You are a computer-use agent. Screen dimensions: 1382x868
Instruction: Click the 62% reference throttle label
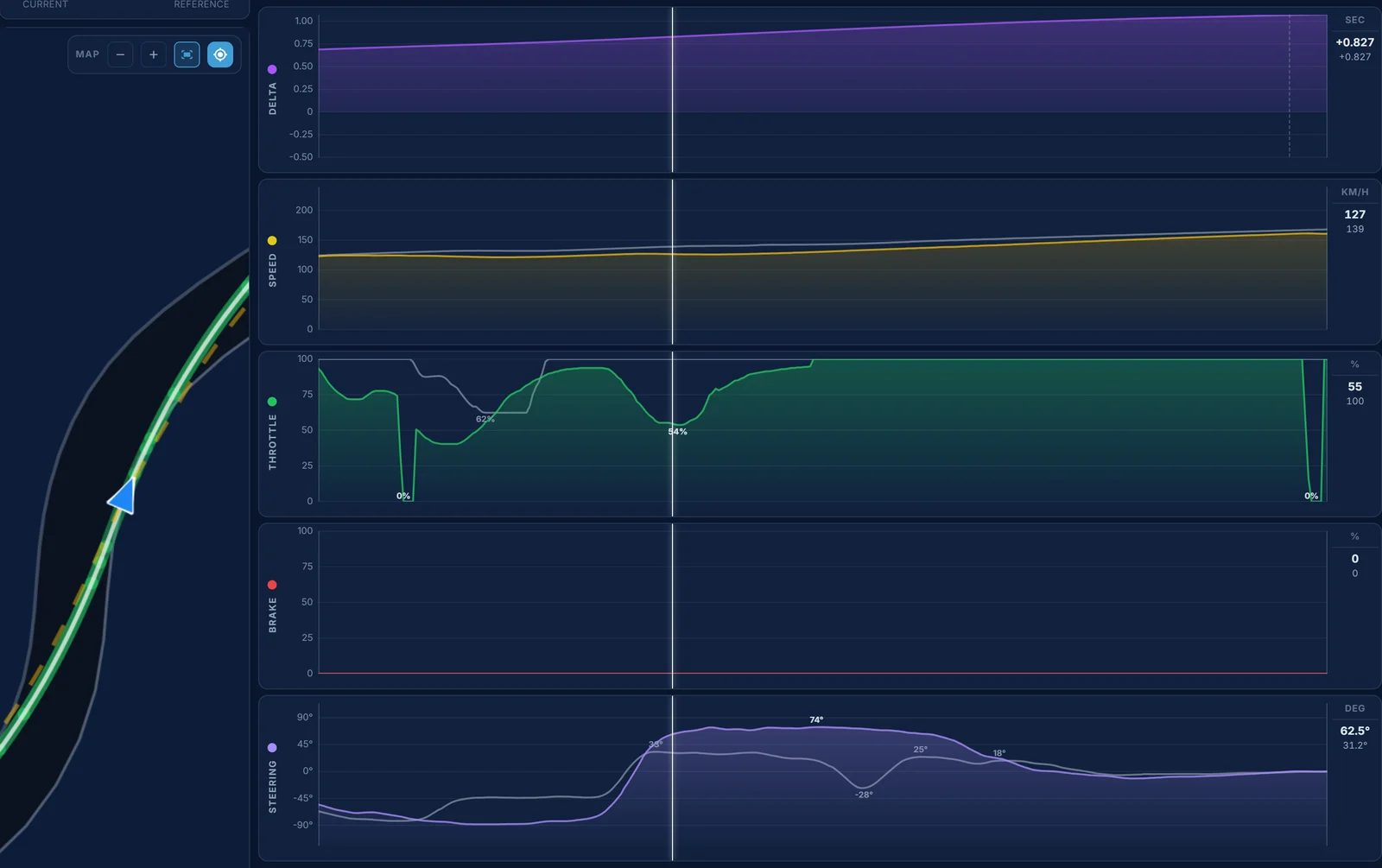coord(485,419)
